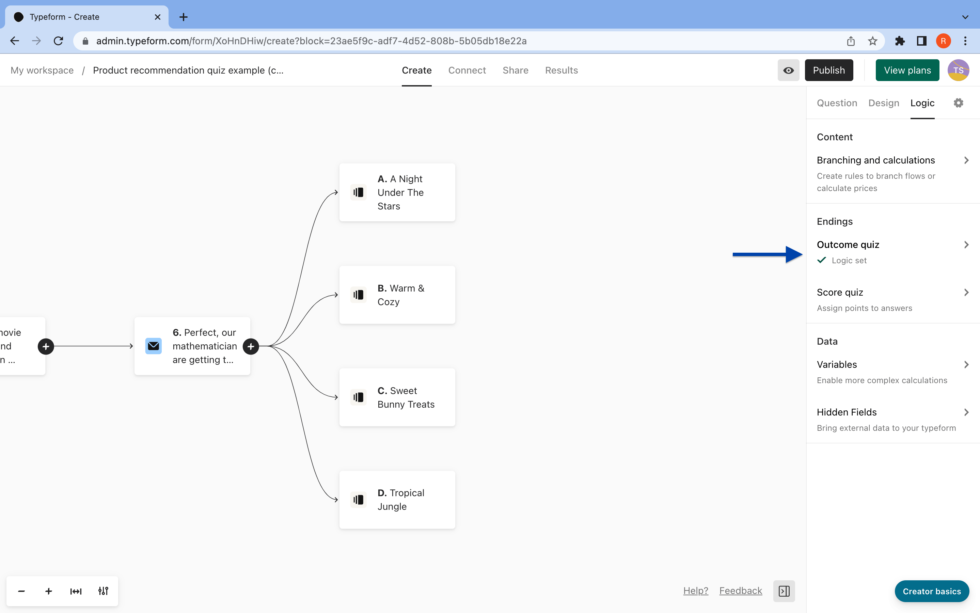Screen dimensions: 980x613
Task: Switch to the Design tab
Action: (x=883, y=103)
